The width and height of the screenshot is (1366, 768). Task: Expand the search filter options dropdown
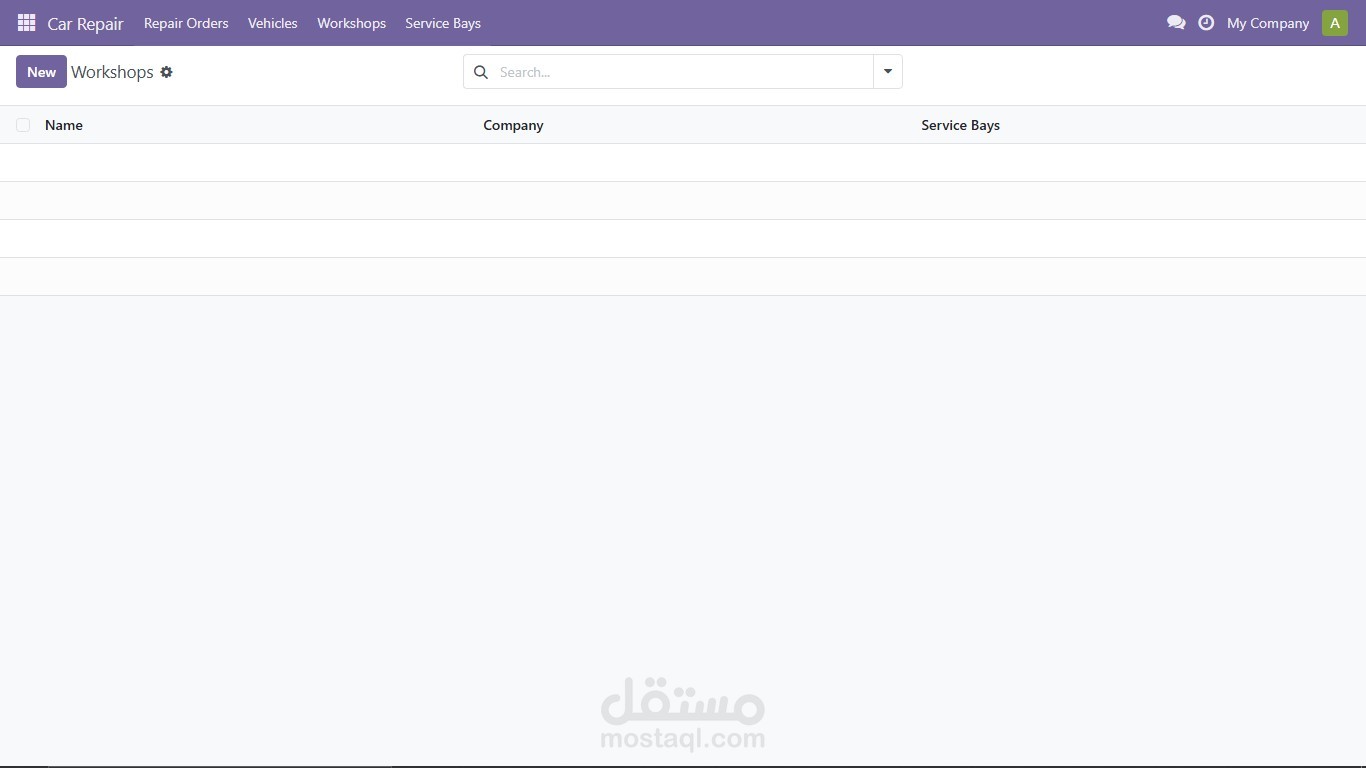(x=888, y=72)
